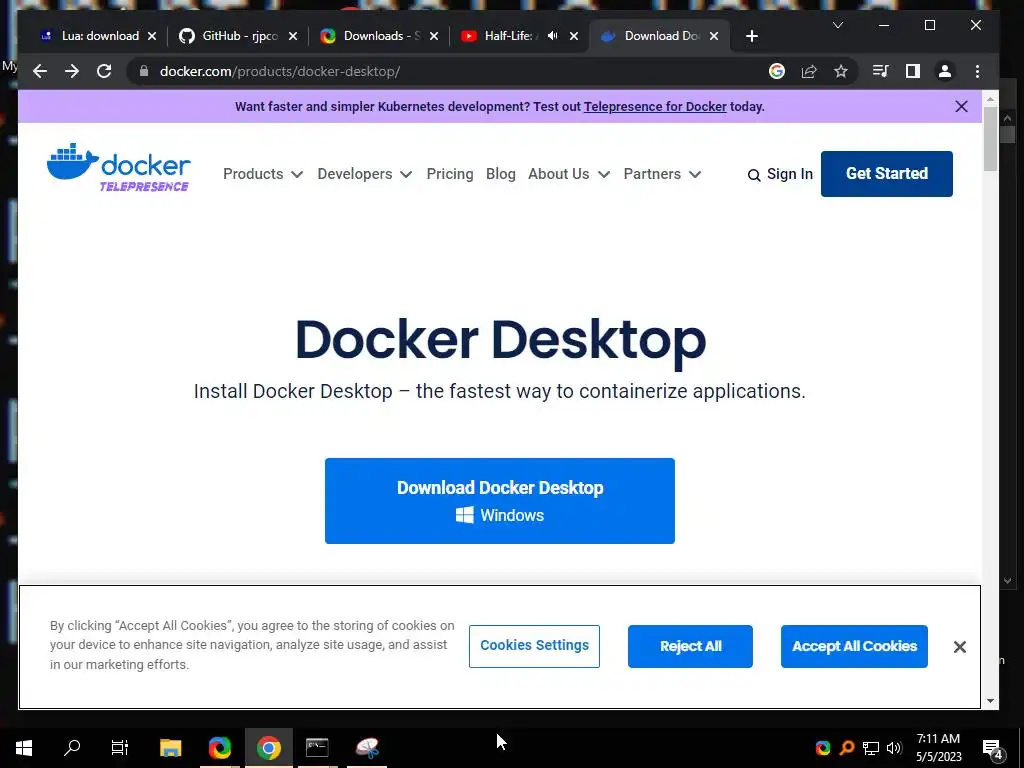Image resolution: width=1024 pixels, height=768 pixels.
Task: Open the Pricing page
Action: click(x=450, y=174)
